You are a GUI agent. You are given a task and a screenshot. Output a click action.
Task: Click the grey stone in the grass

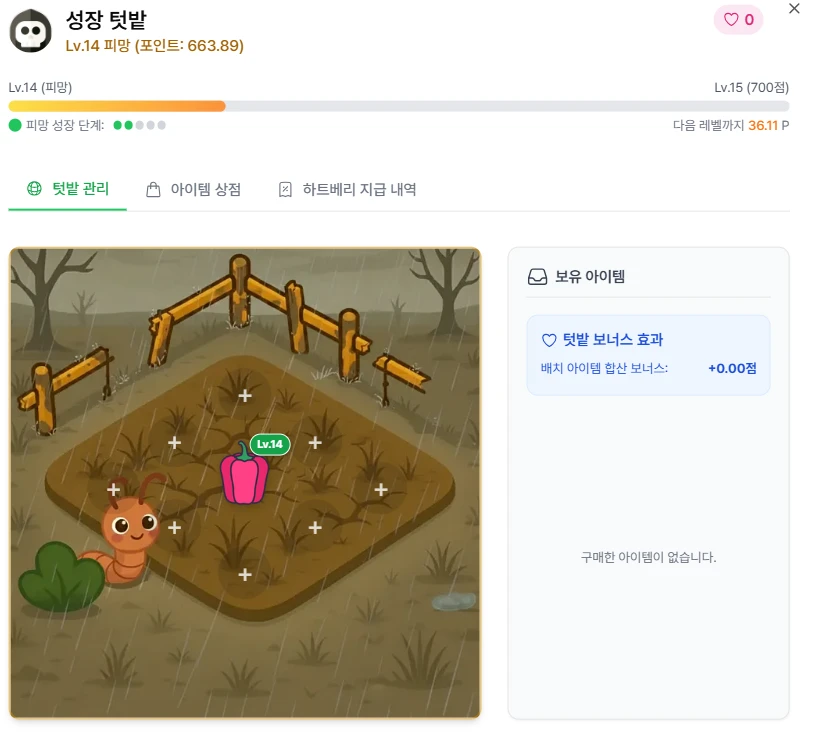[454, 602]
